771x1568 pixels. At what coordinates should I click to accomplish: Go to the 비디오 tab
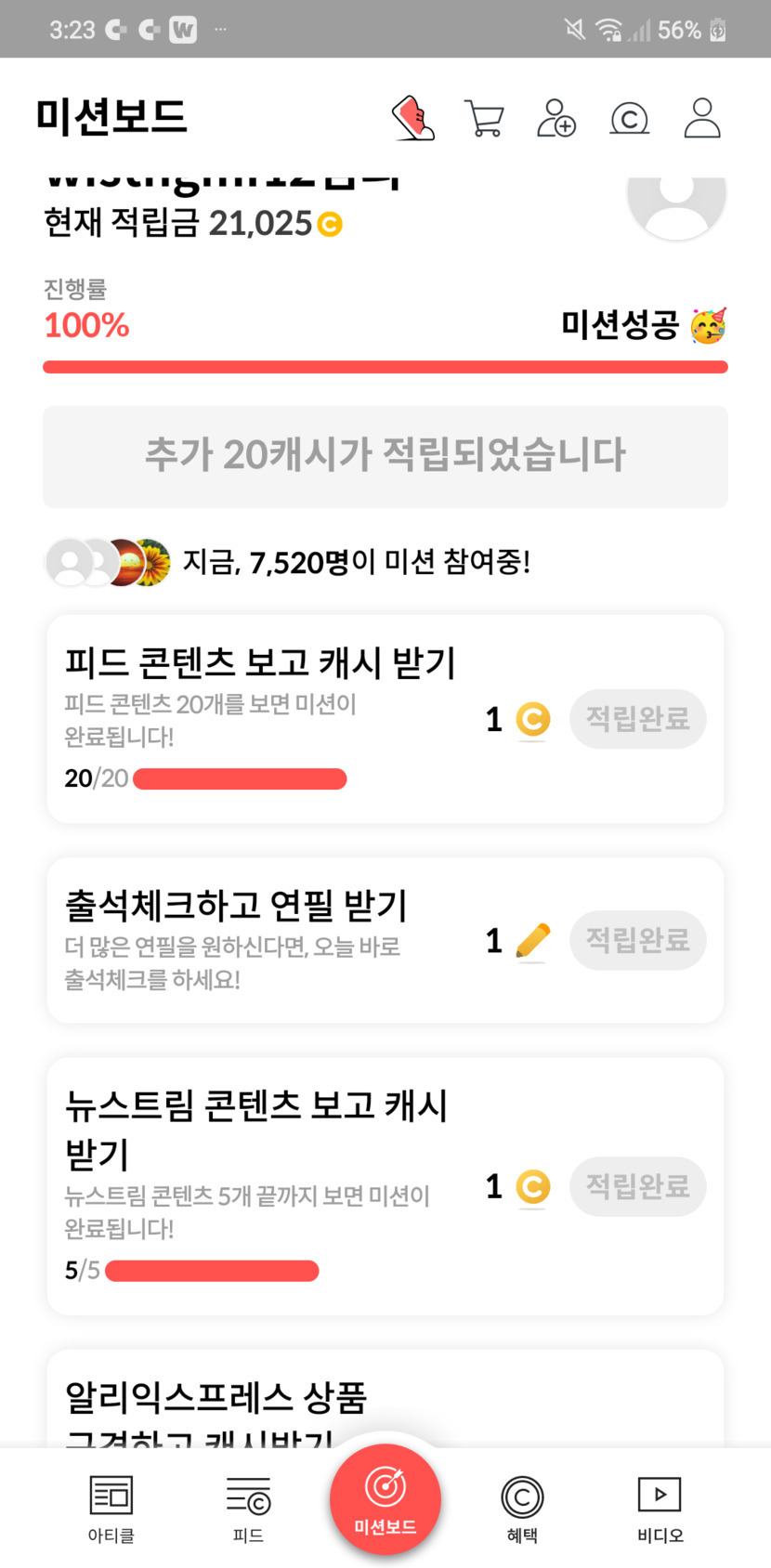[660, 1508]
